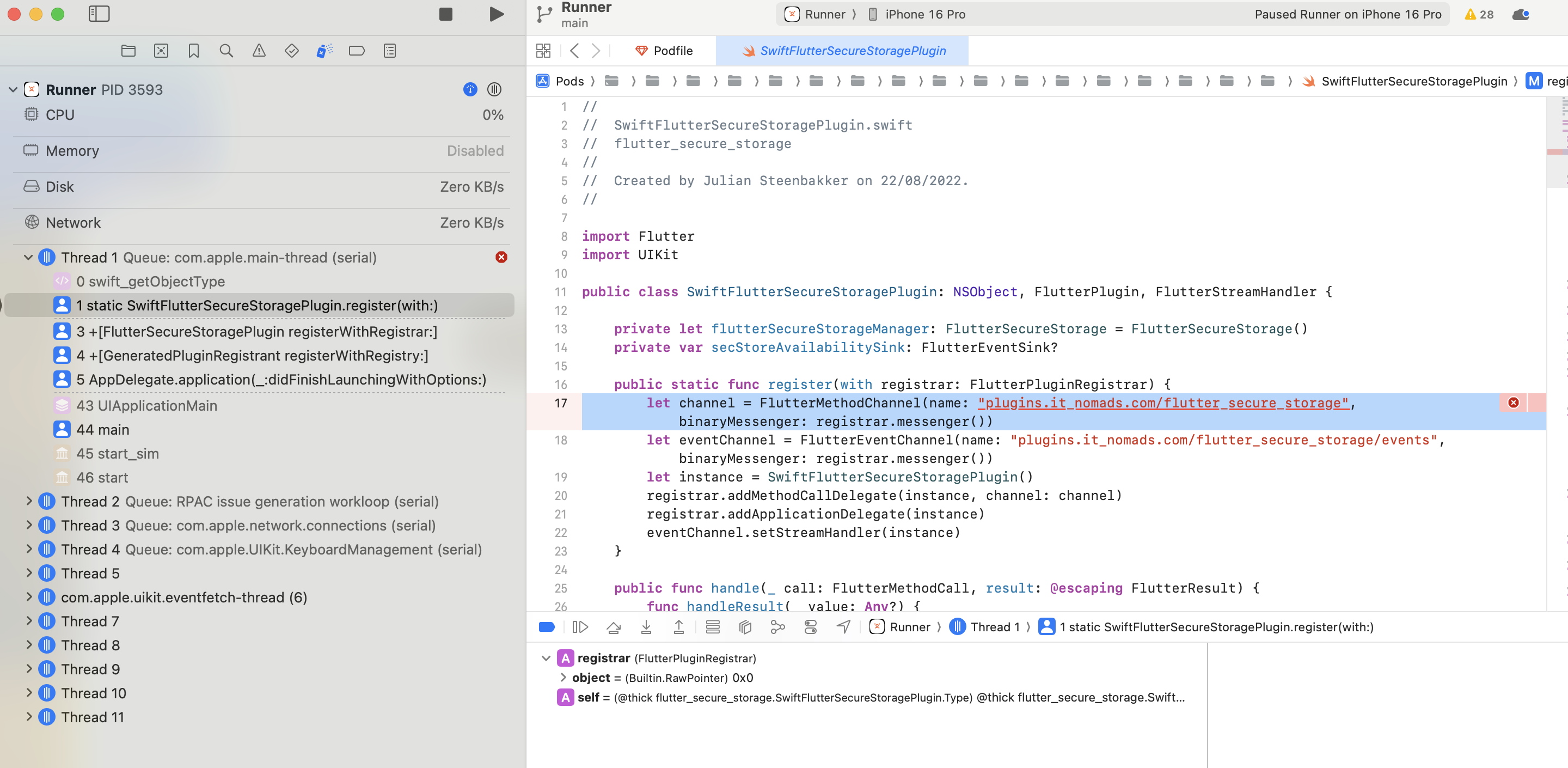Select the Runner scheme in toolbar
This screenshot has height=768, width=1568.
pyautogui.click(x=816, y=14)
